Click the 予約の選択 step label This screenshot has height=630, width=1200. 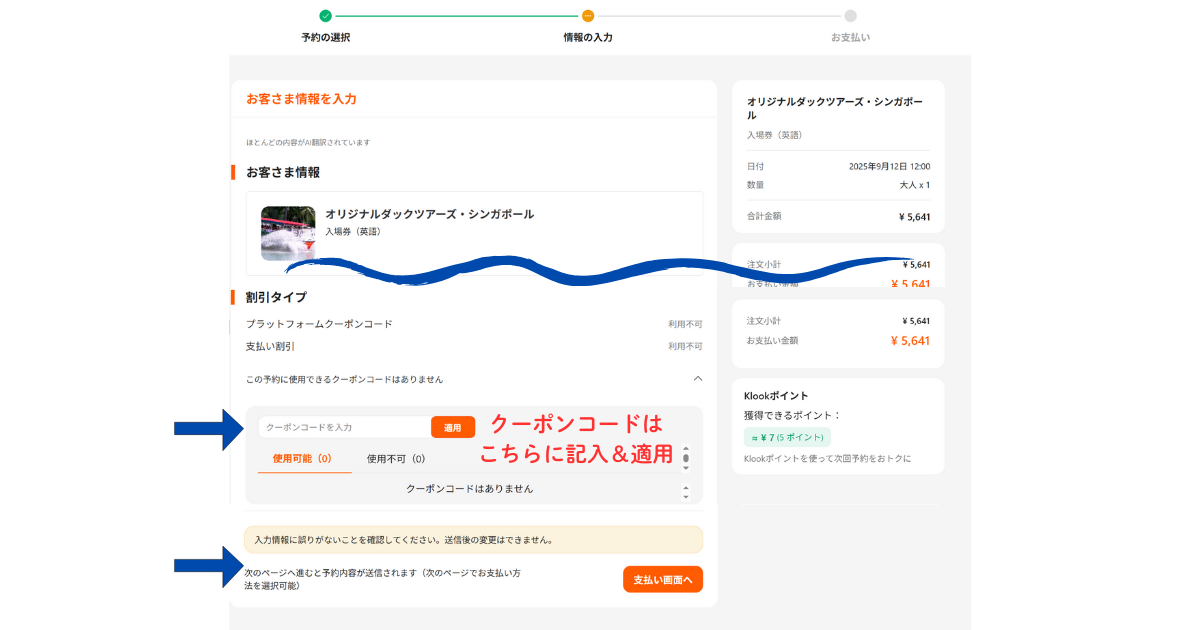[x=326, y=38]
